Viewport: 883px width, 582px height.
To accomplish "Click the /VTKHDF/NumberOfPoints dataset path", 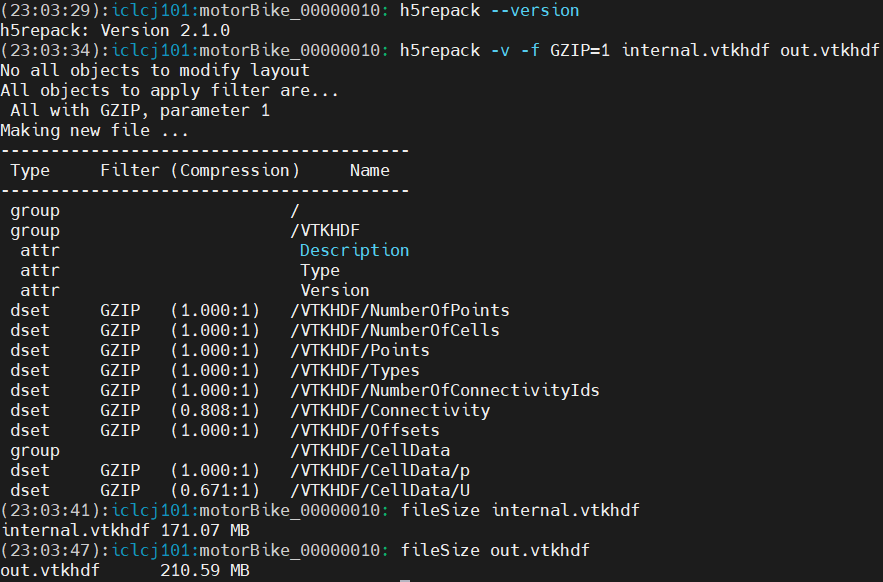I will pos(399,310).
